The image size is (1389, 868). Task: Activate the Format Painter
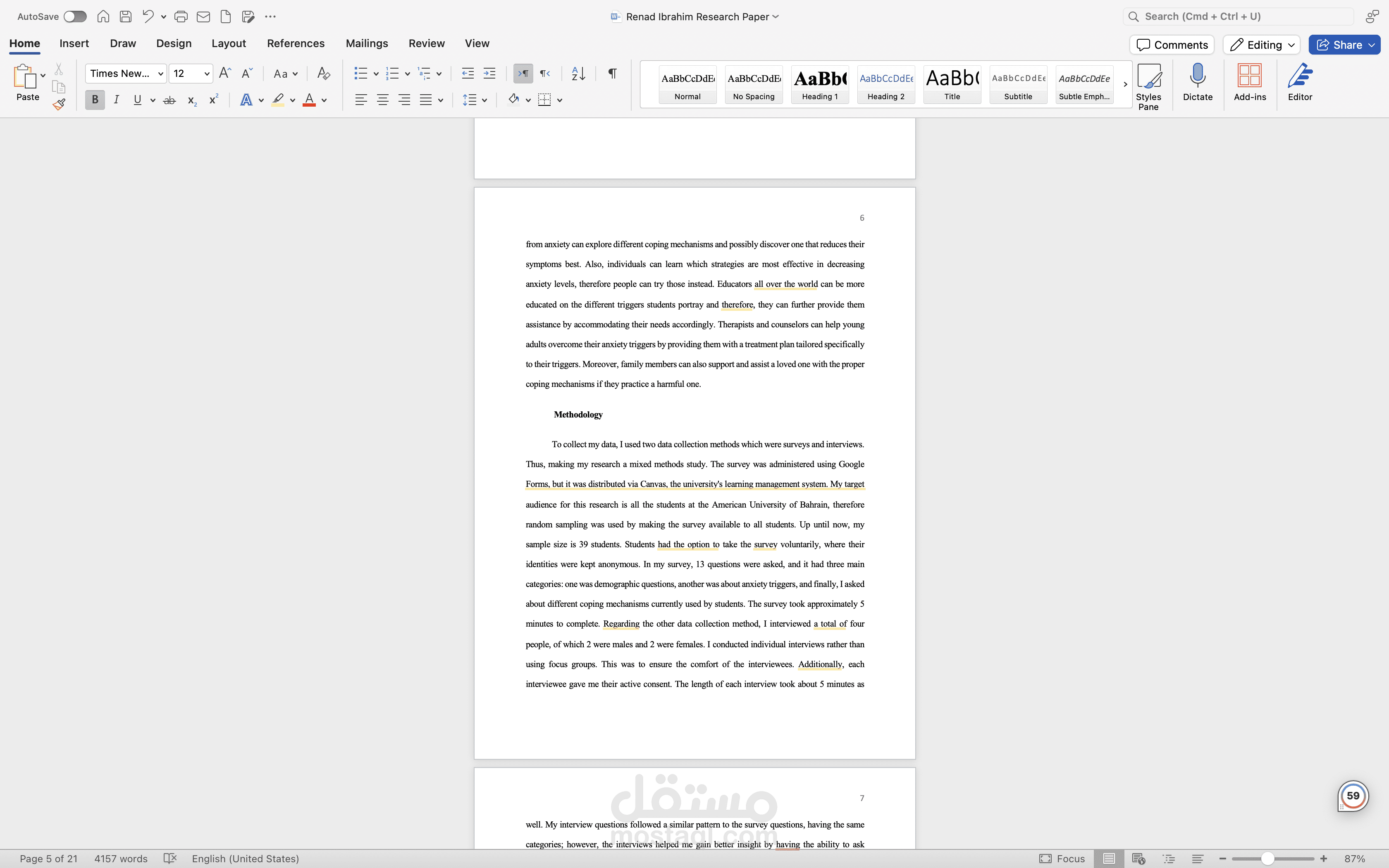[x=59, y=104]
